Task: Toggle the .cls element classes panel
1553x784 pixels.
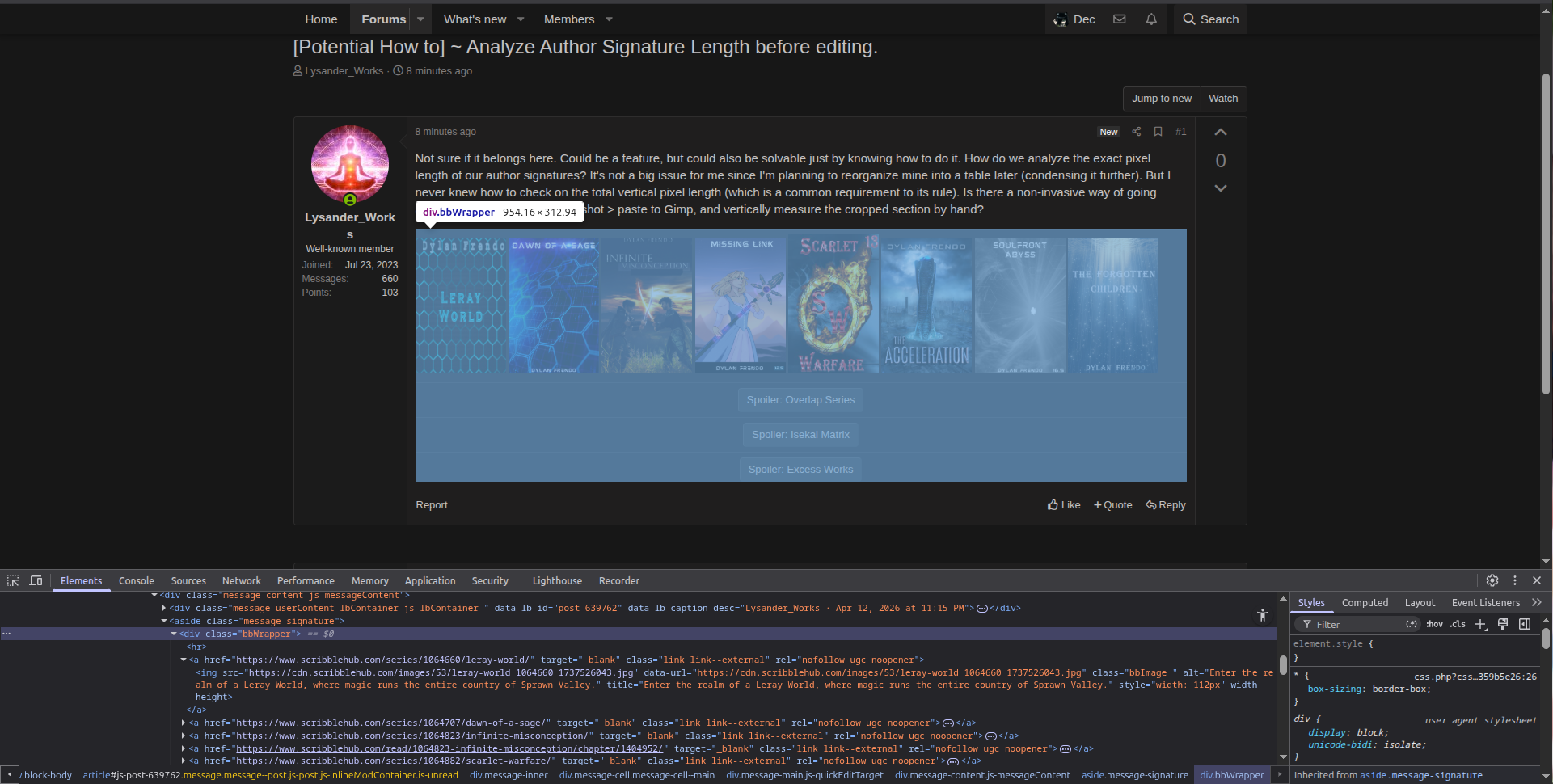Action: point(1458,624)
